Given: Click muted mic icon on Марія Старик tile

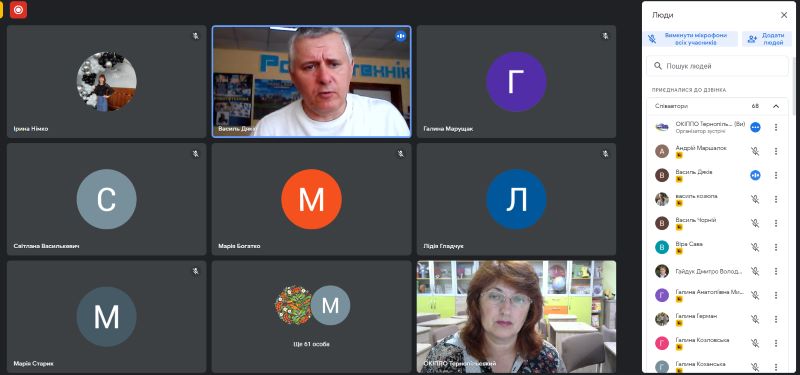Looking at the screenshot, I should pos(195,271).
